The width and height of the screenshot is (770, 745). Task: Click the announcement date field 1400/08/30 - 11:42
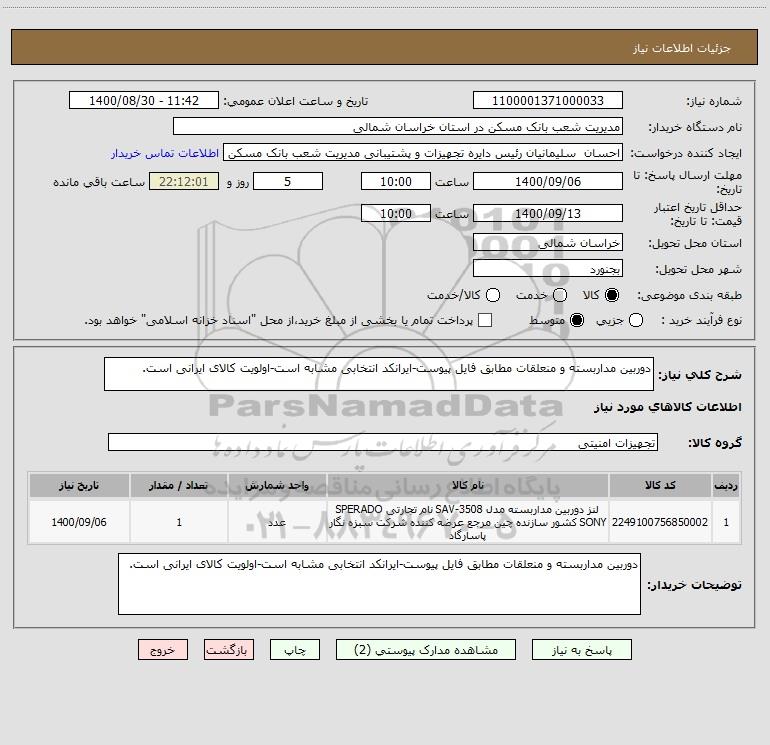pos(144,101)
